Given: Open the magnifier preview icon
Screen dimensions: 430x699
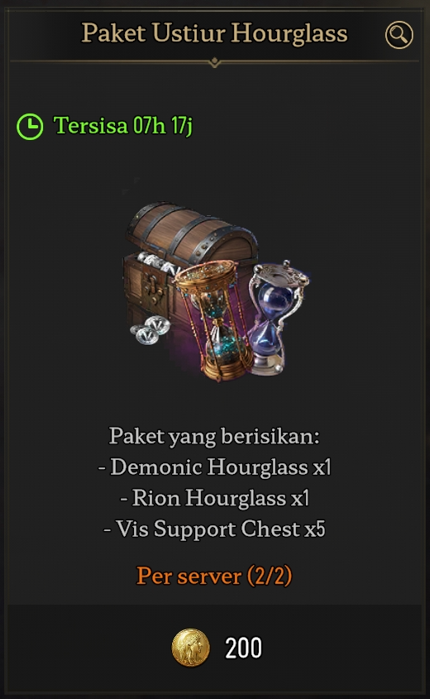Looking at the screenshot, I should click(399, 35).
